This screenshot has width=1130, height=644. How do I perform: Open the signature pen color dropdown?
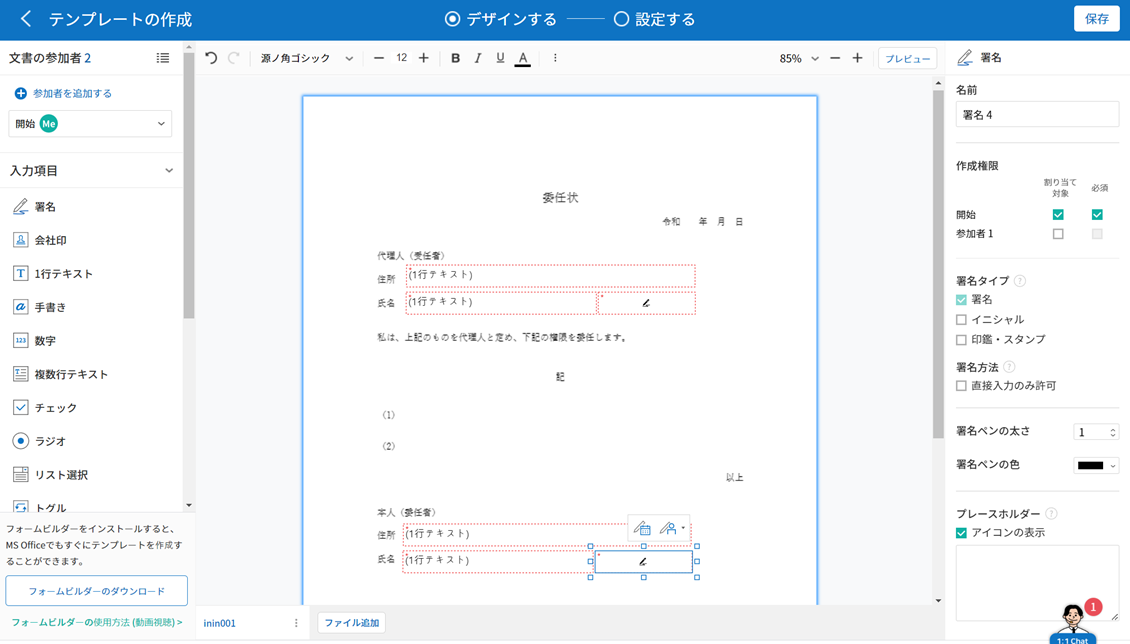pos(1096,465)
